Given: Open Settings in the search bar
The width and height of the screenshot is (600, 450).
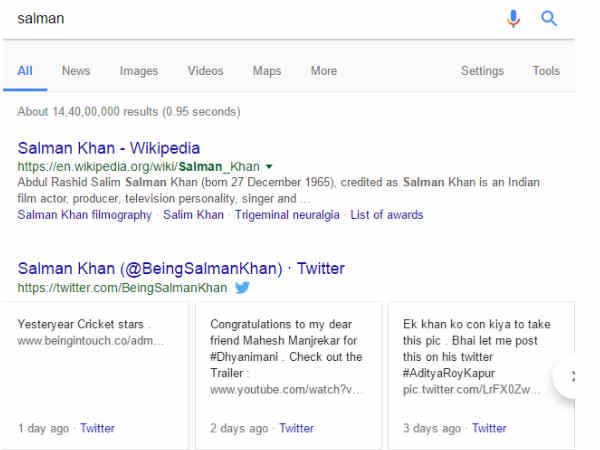Looking at the screenshot, I should pos(482,71).
